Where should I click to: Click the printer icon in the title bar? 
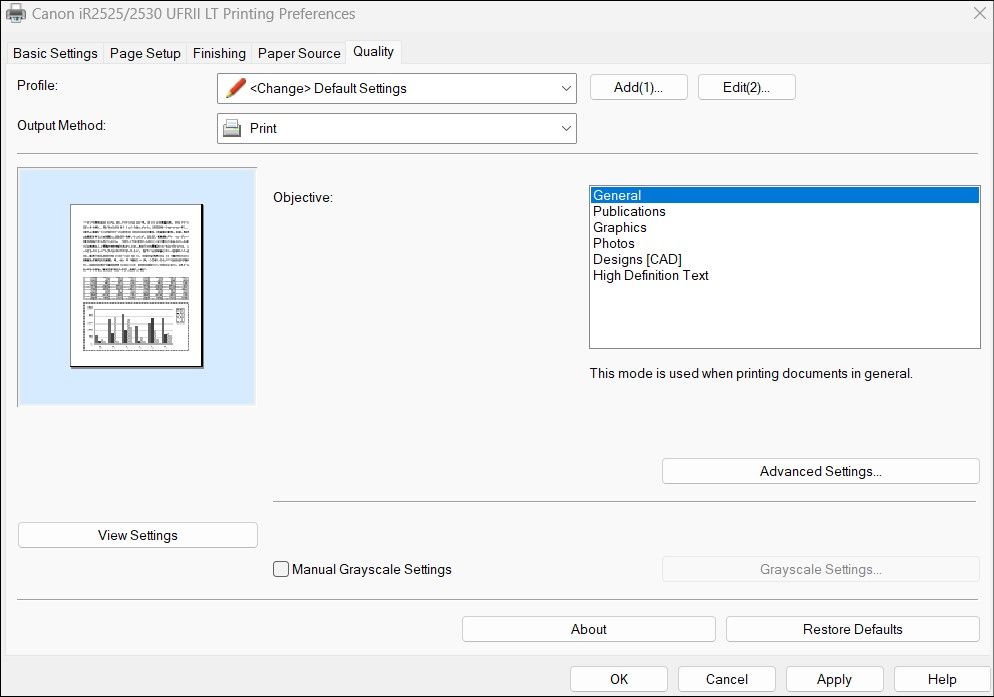[x=18, y=13]
